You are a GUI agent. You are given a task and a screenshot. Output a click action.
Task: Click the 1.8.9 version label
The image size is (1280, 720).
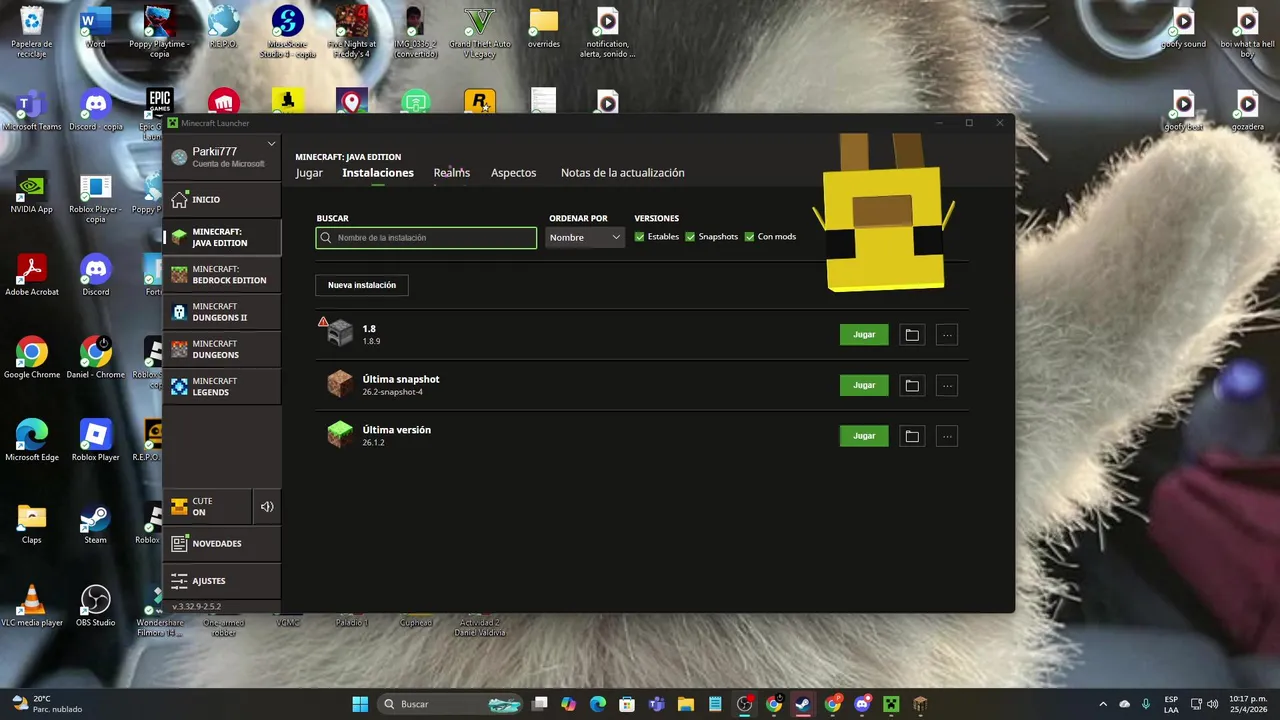(371, 341)
